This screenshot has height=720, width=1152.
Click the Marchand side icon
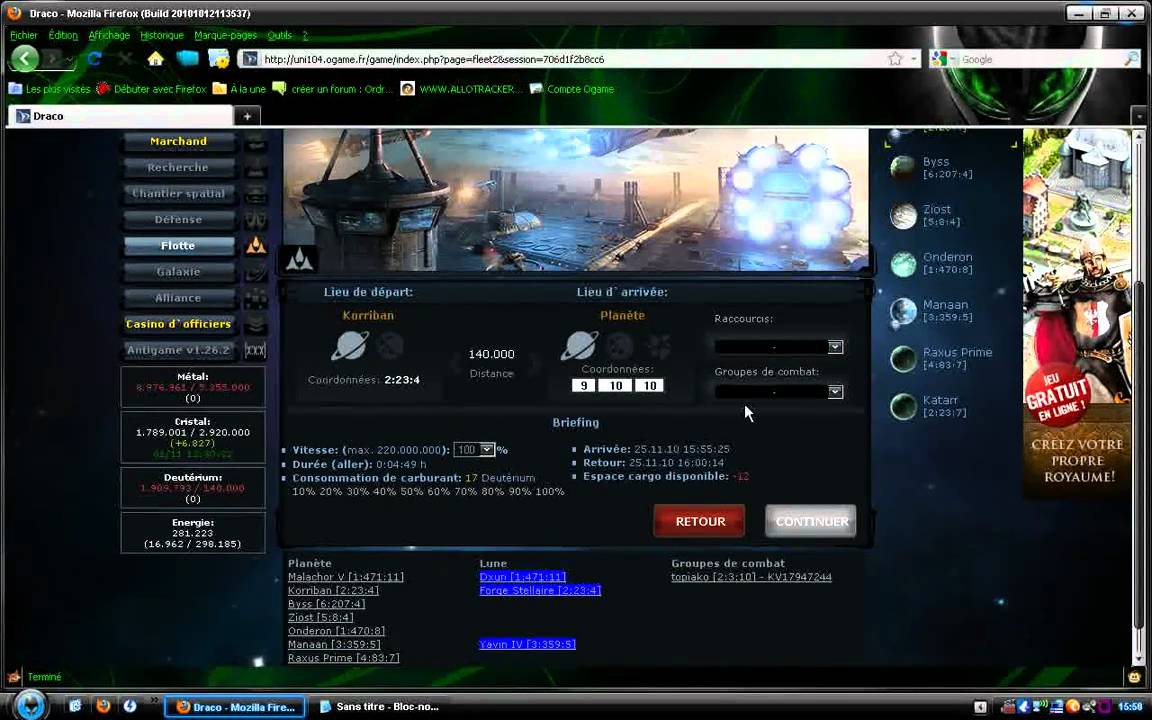point(255,142)
